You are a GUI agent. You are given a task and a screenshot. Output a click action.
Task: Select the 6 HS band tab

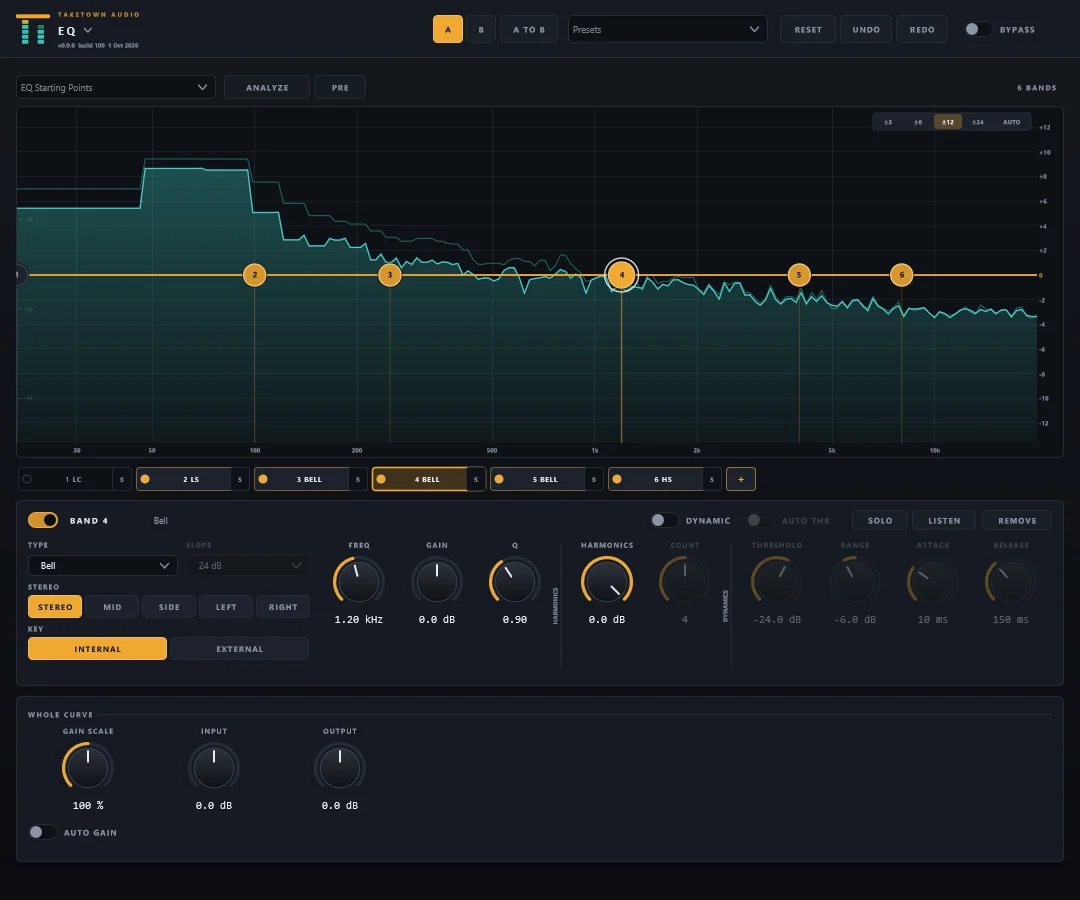click(663, 479)
